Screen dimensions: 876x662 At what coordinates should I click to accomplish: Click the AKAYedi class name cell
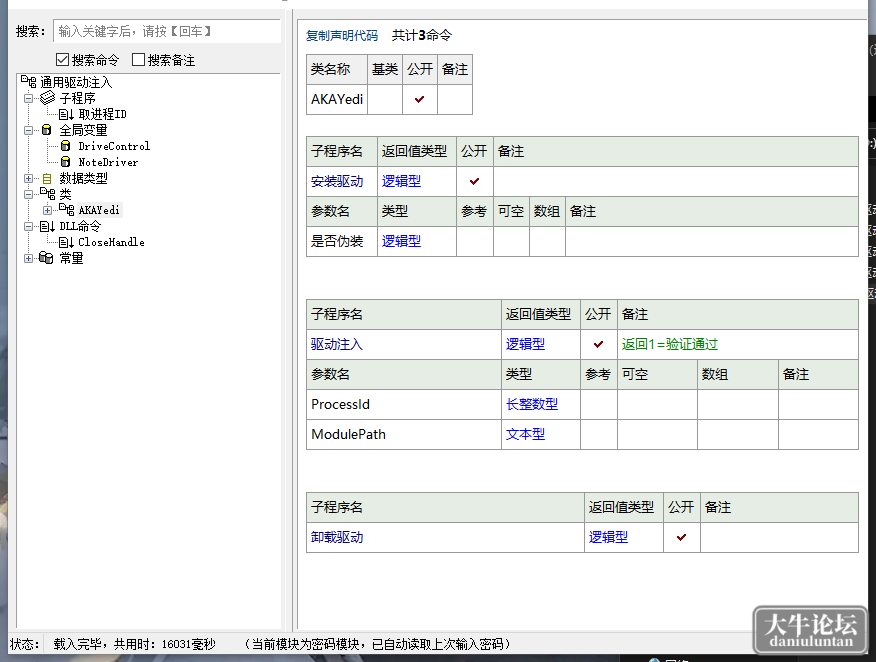pos(337,99)
